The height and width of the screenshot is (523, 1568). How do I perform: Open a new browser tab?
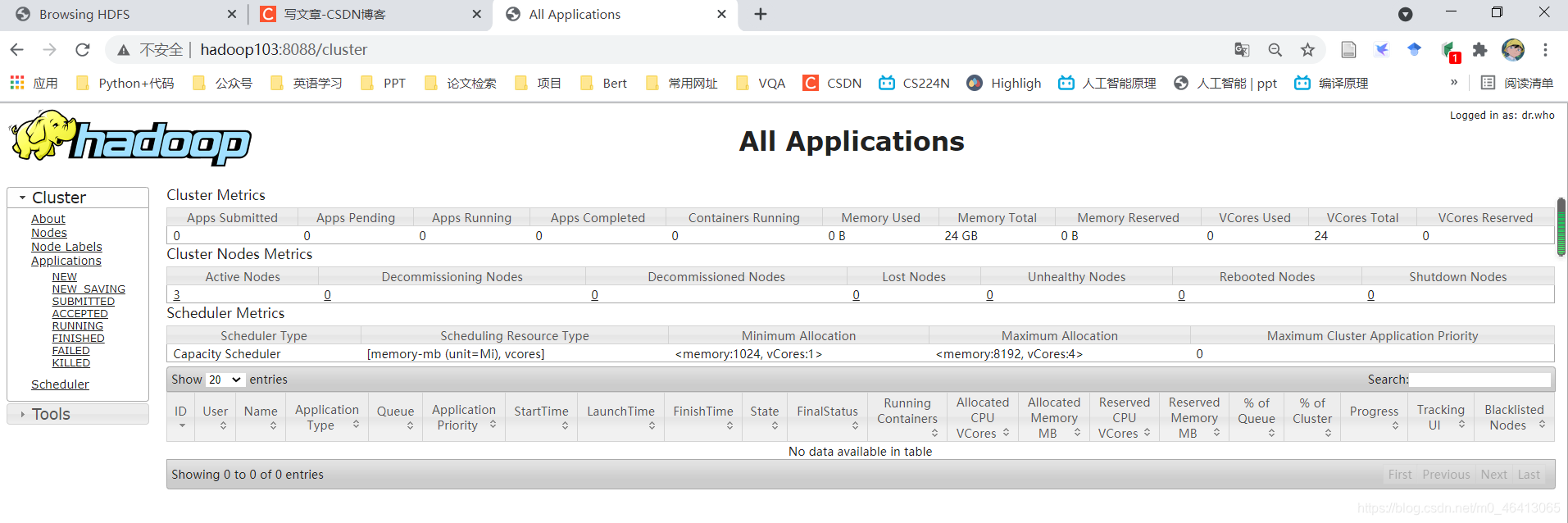(761, 14)
